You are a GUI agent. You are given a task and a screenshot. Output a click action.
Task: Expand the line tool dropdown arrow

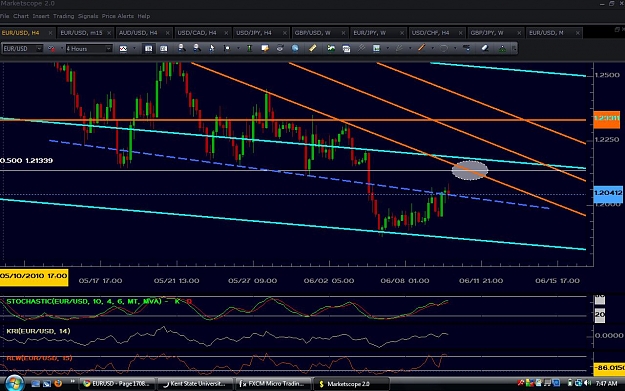pyautogui.click(x=432, y=49)
